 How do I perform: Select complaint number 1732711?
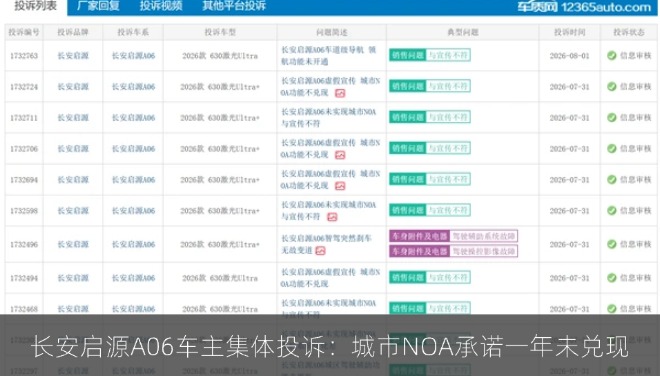pyautogui.click(x=24, y=118)
